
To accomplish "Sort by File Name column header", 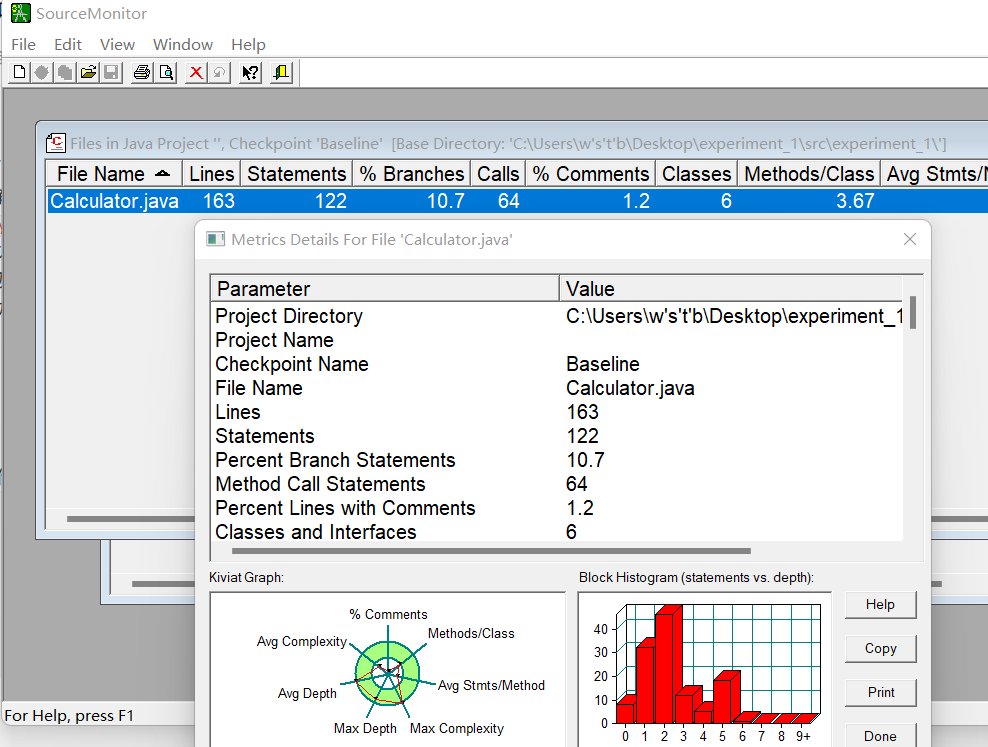I will (114, 174).
